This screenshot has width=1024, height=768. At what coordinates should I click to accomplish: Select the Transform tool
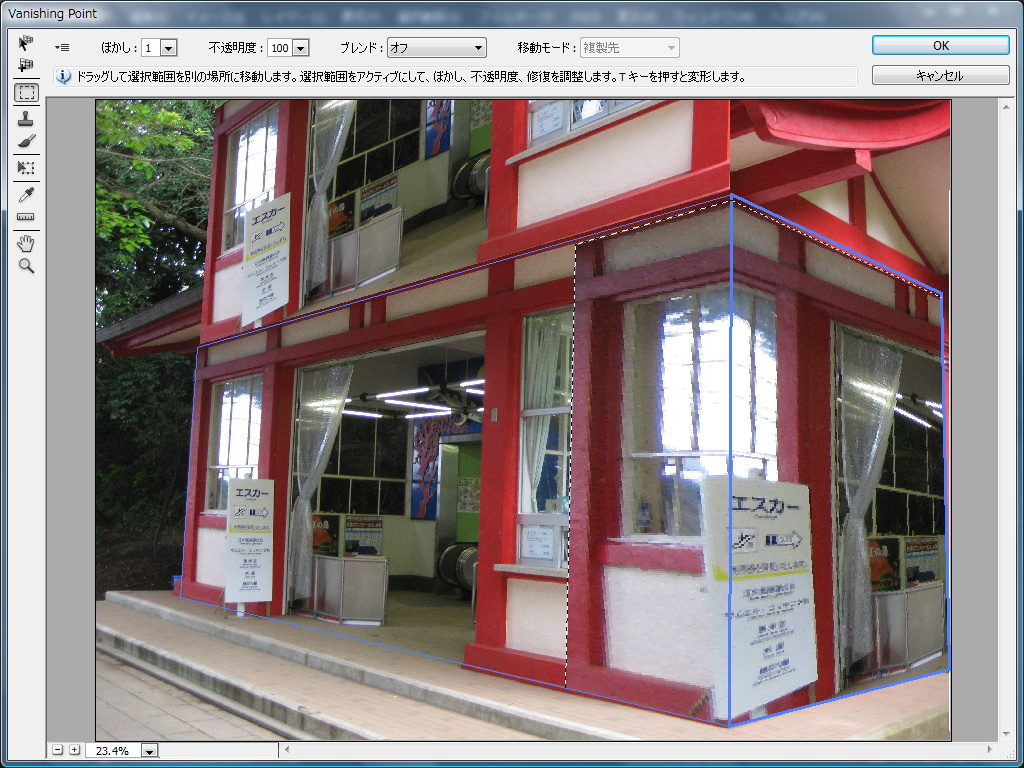tap(25, 168)
